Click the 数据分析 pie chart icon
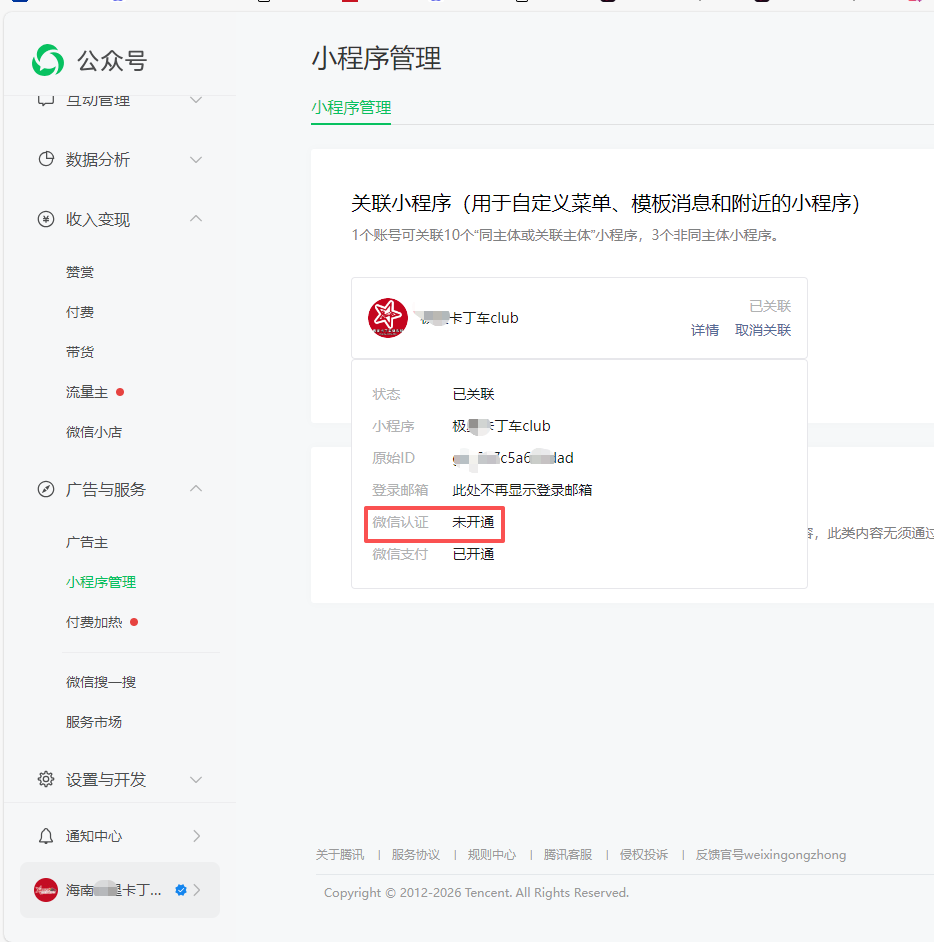Screen dimensions: 934x942 click(x=46, y=159)
